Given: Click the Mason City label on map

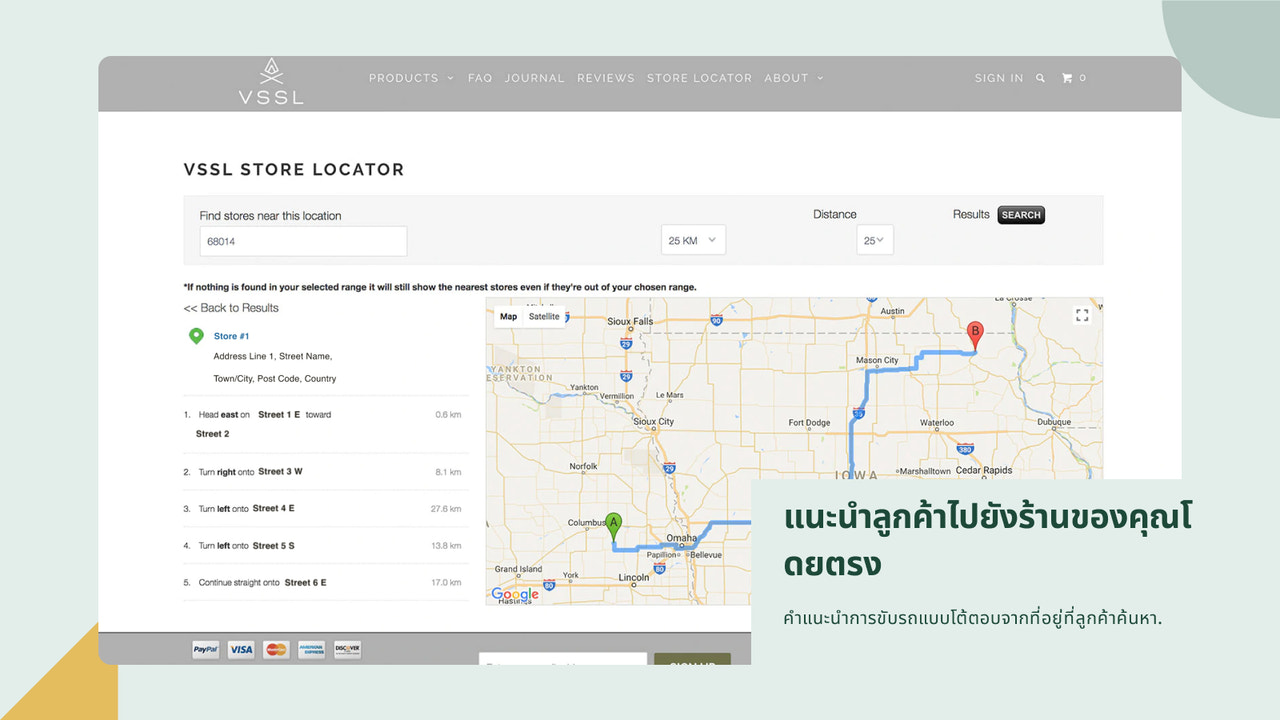Looking at the screenshot, I should [877, 361].
